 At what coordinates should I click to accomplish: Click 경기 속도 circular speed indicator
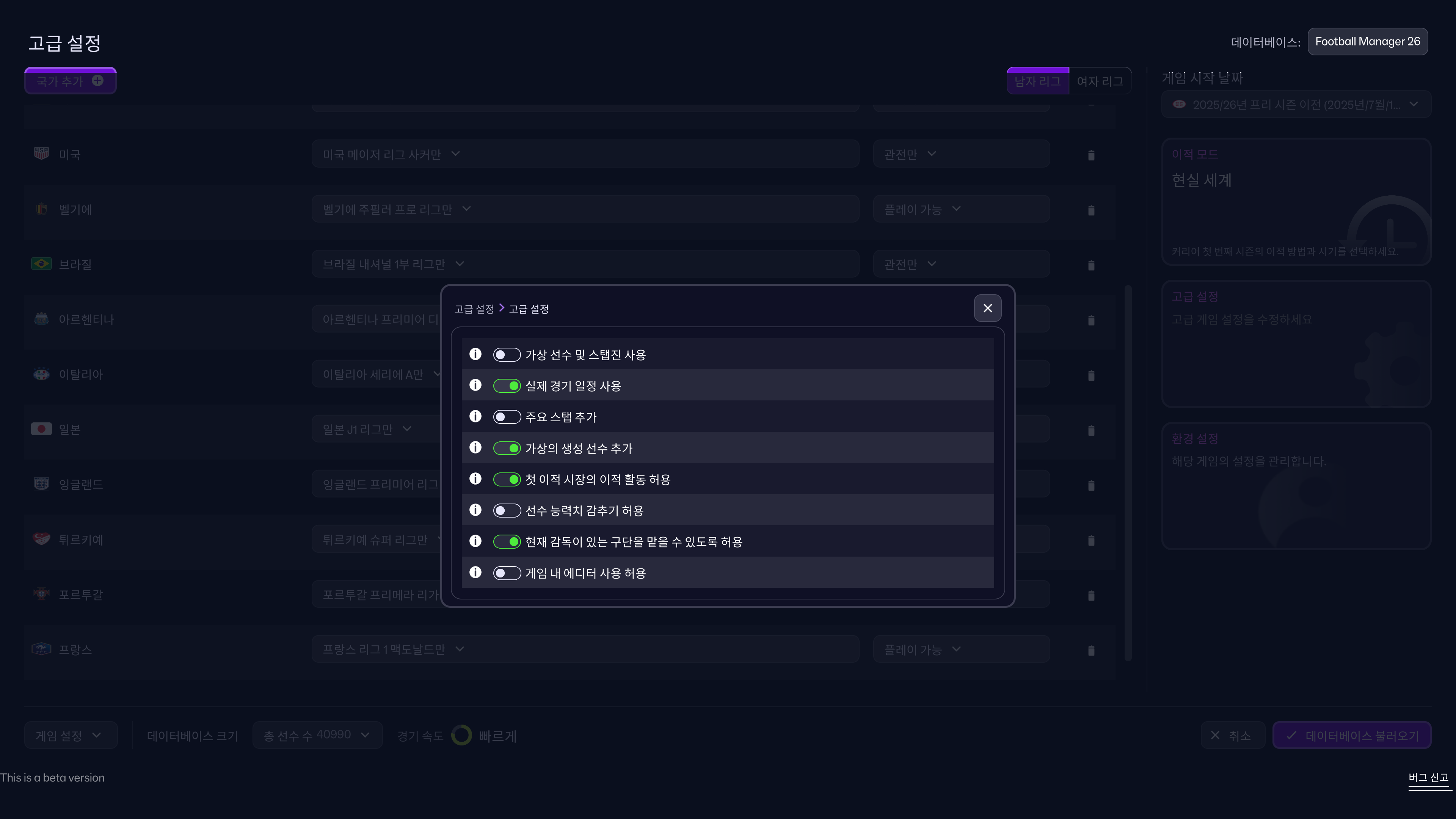coord(461,735)
